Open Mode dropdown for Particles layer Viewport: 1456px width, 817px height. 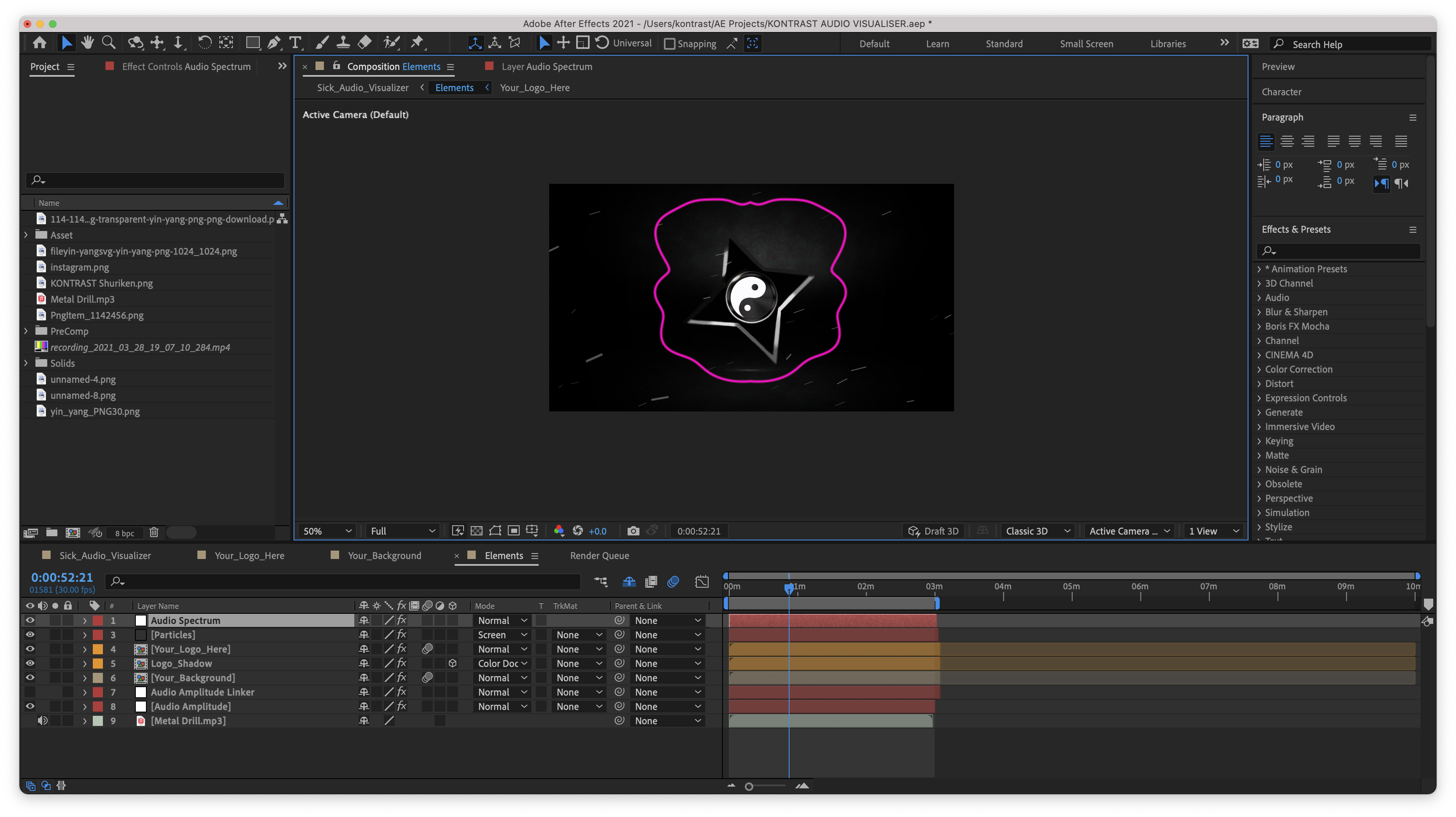click(x=502, y=634)
